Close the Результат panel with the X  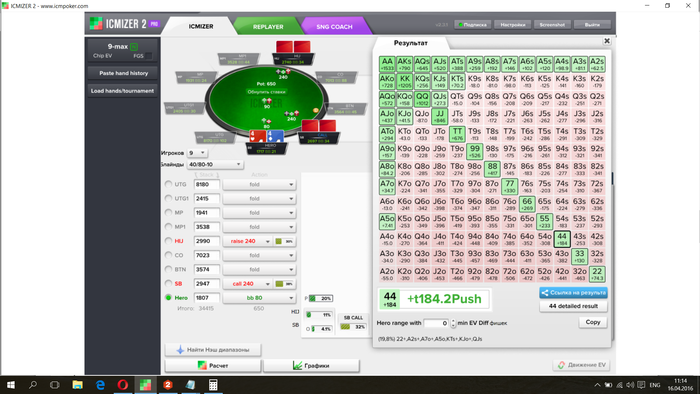(x=607, y=41)
